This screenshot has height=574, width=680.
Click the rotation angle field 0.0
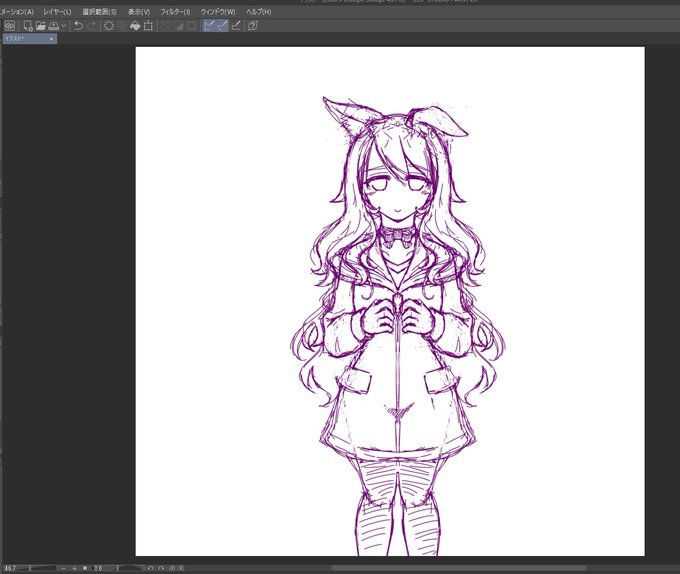point(100,568)
